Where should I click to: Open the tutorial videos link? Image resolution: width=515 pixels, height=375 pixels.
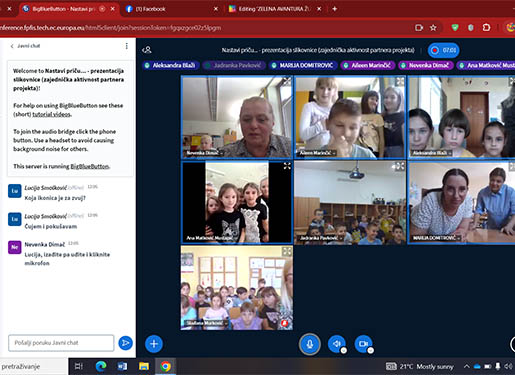click(52, 114)
